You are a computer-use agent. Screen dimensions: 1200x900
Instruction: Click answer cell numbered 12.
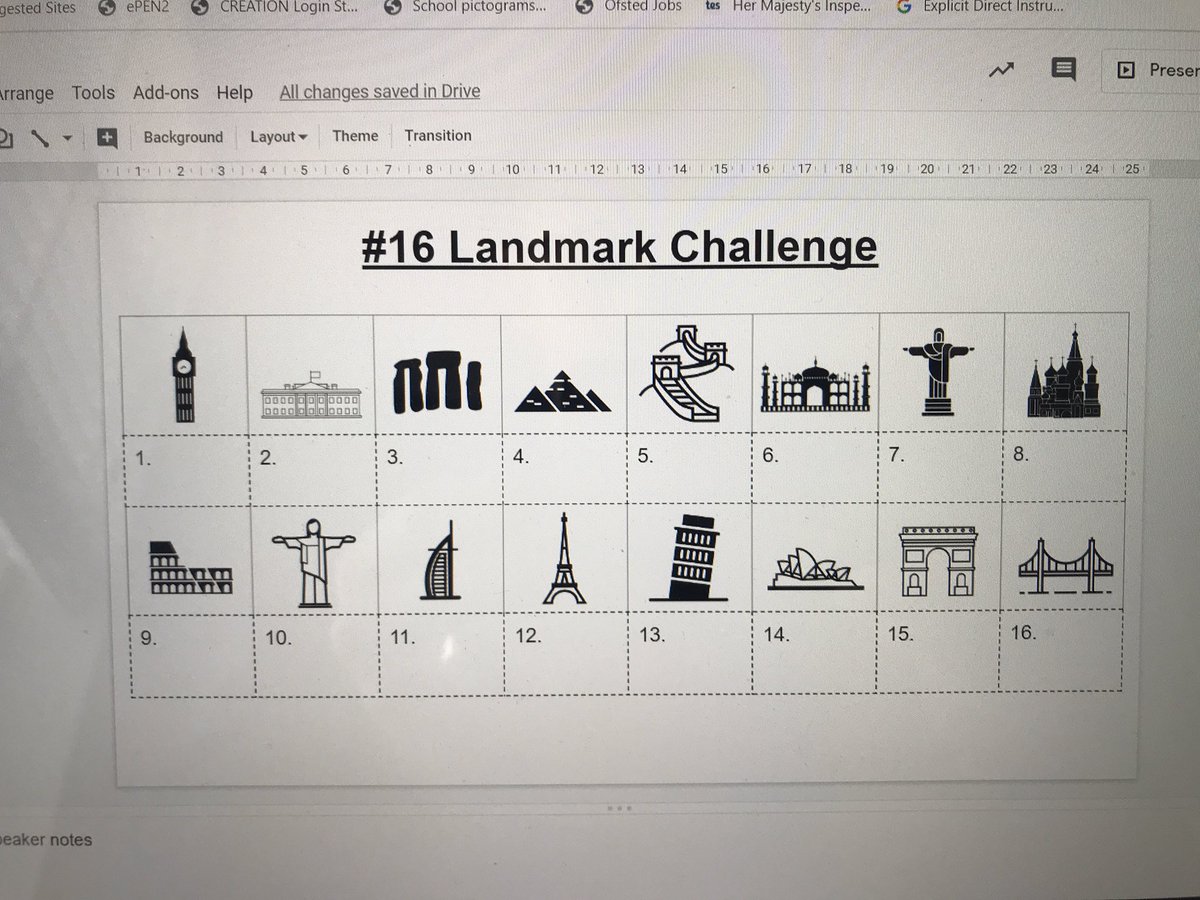click(x=567, y=654)
